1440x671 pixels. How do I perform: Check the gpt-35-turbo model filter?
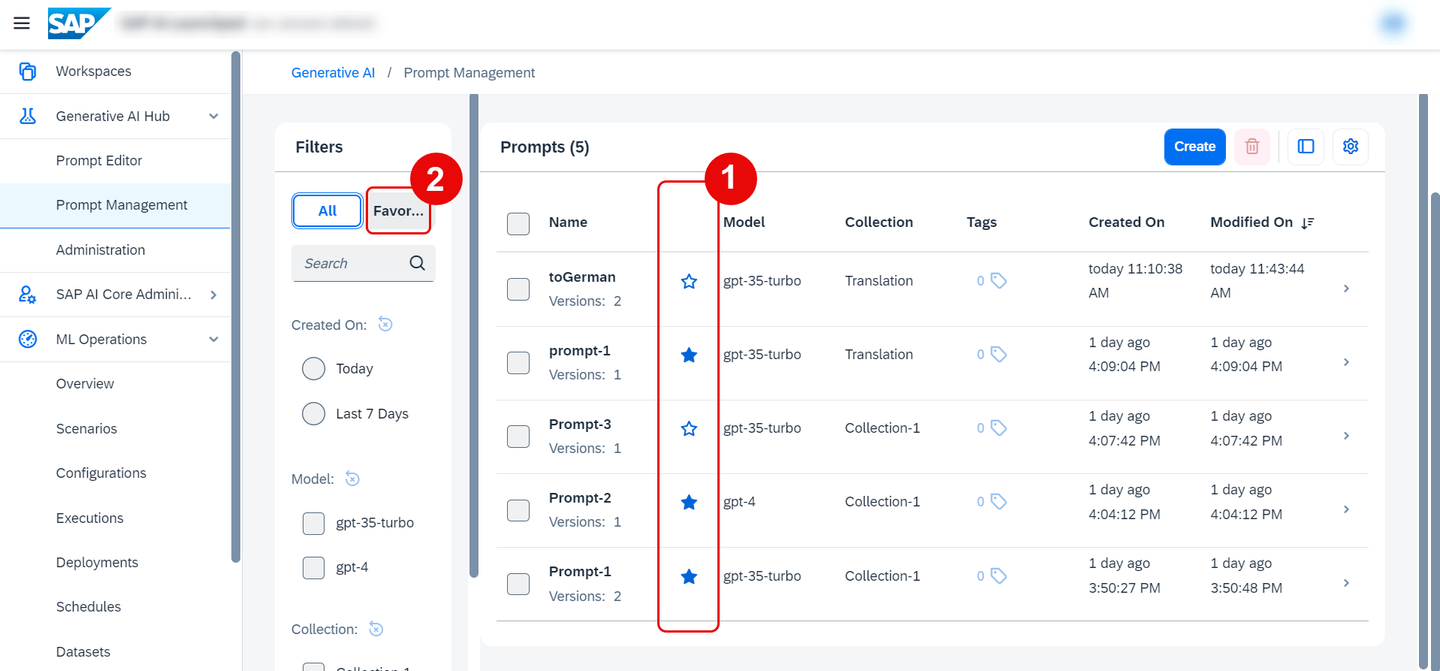click(x=314, y=523)
